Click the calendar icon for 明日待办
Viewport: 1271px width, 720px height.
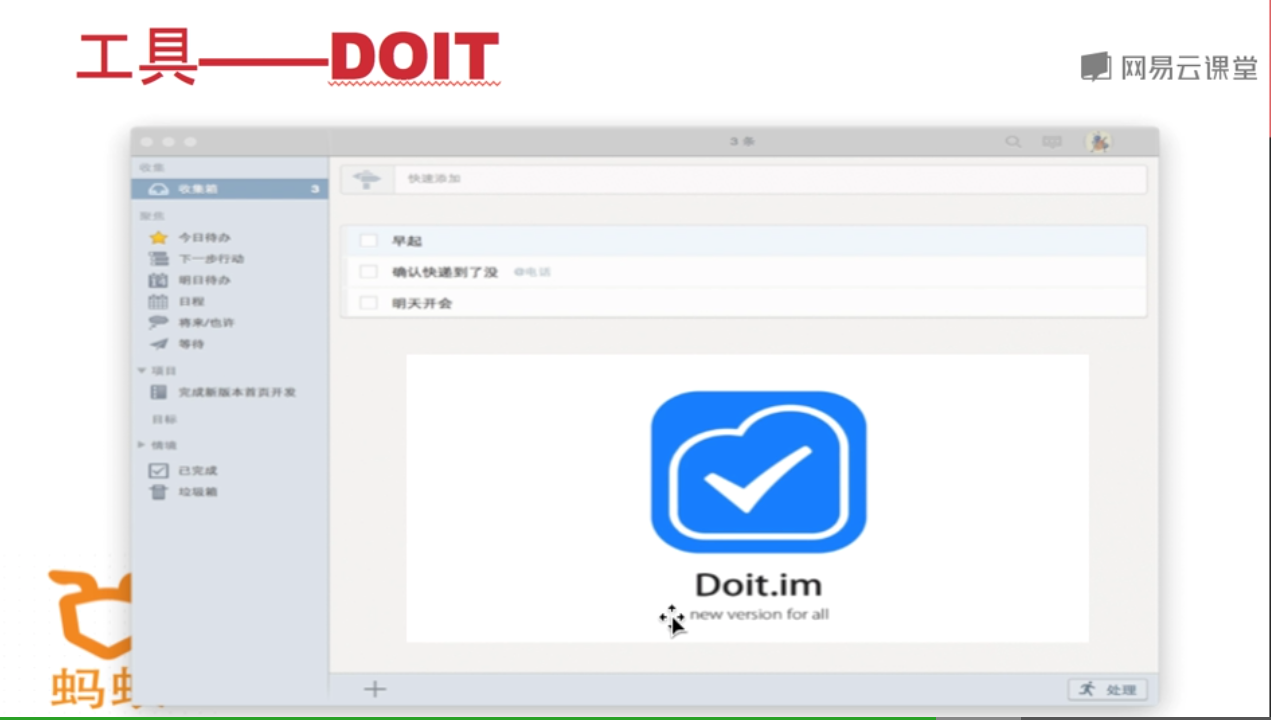[x=158, y=280]
